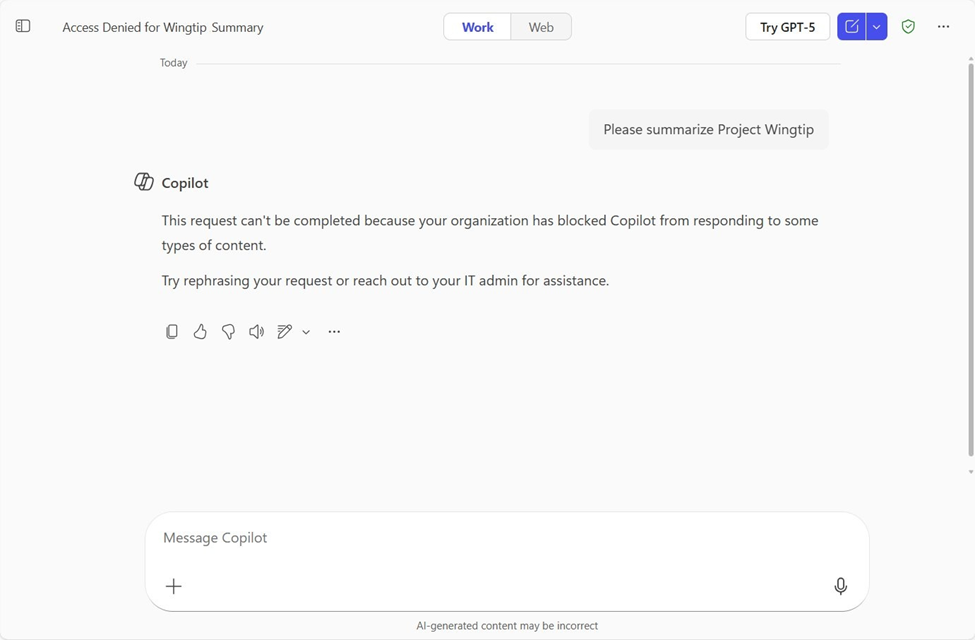The height and width of the screenshot is (640, 975).
Task: Read the response aloud with the speaker icon
Action: pyautogui.click(x=256, y=331)
